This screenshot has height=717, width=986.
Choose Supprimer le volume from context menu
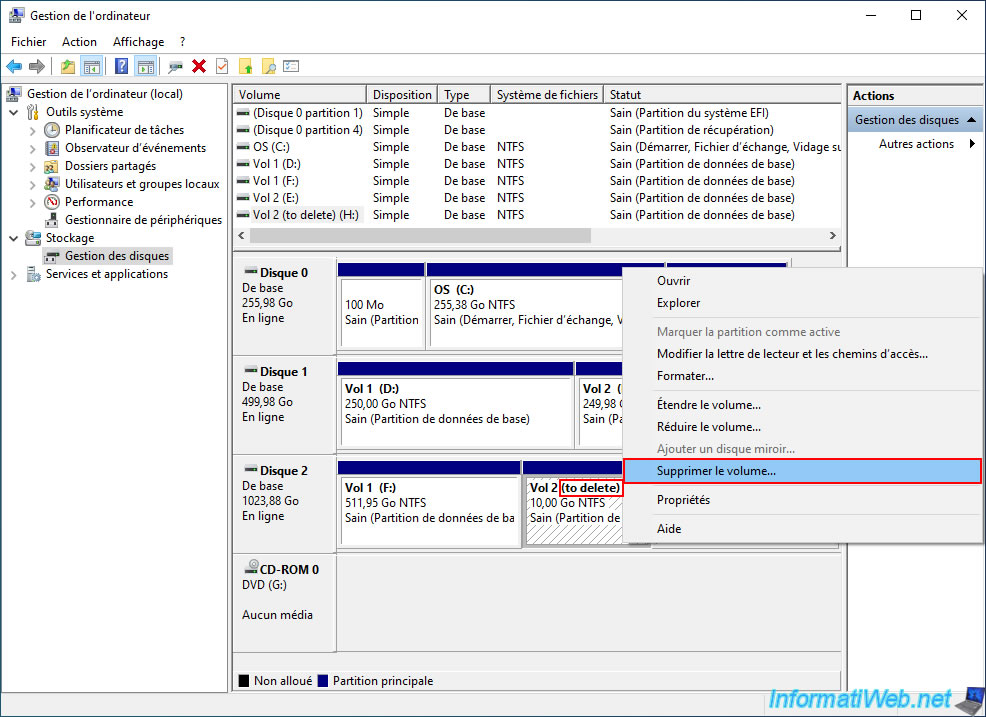716,471
